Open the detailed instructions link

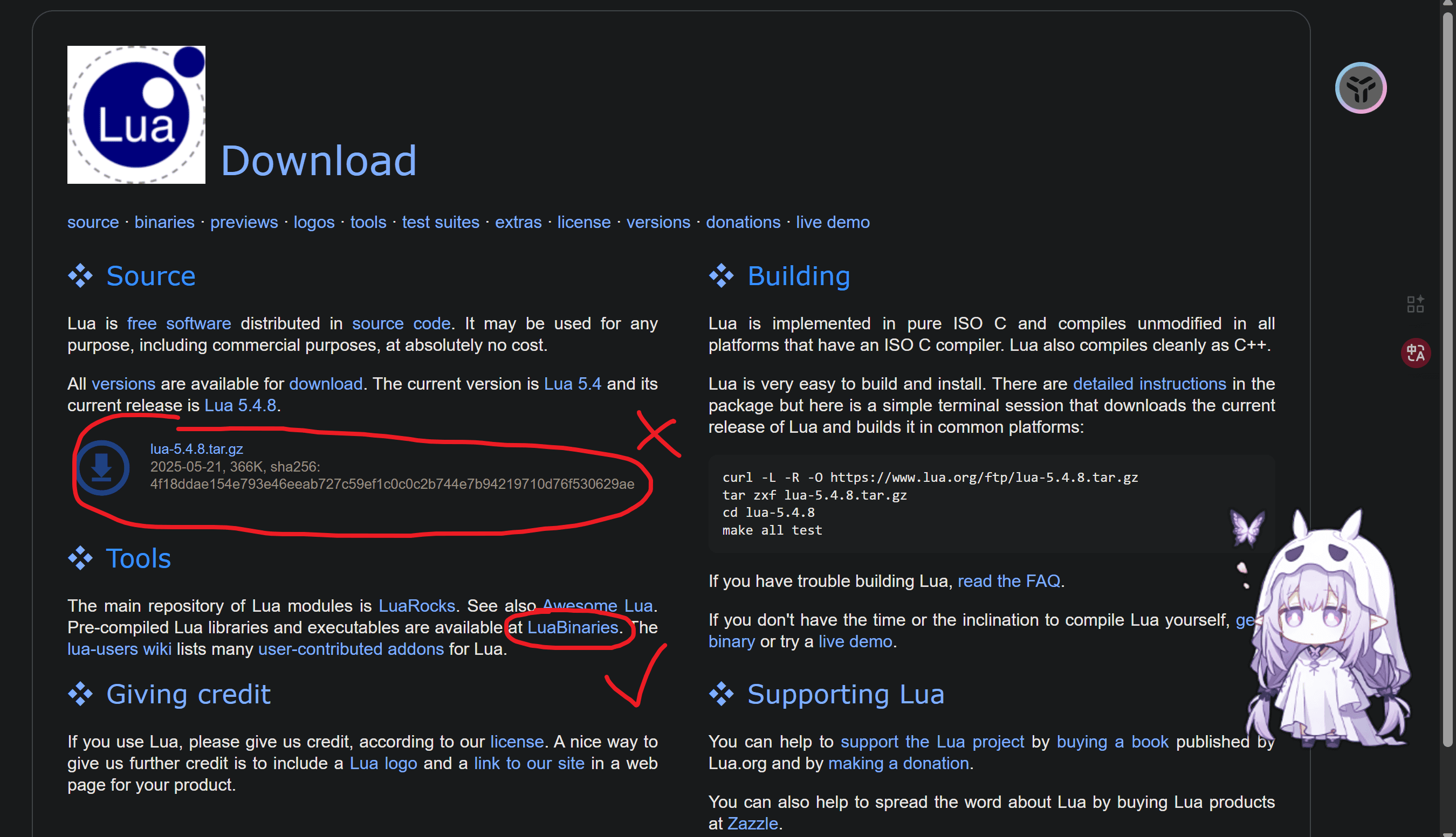(1150, 383)
